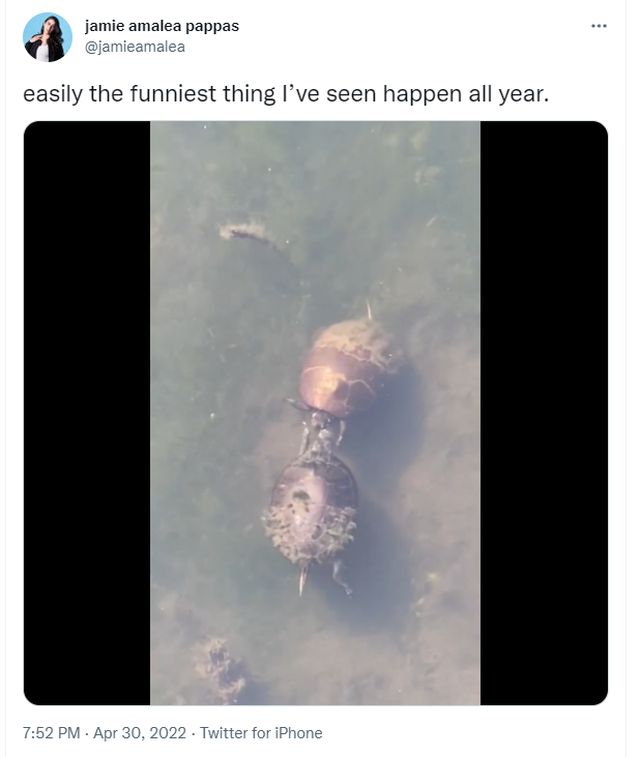Play the turtle video in the tweet
The image size is (640, 757).
click(x=315, y=413)
